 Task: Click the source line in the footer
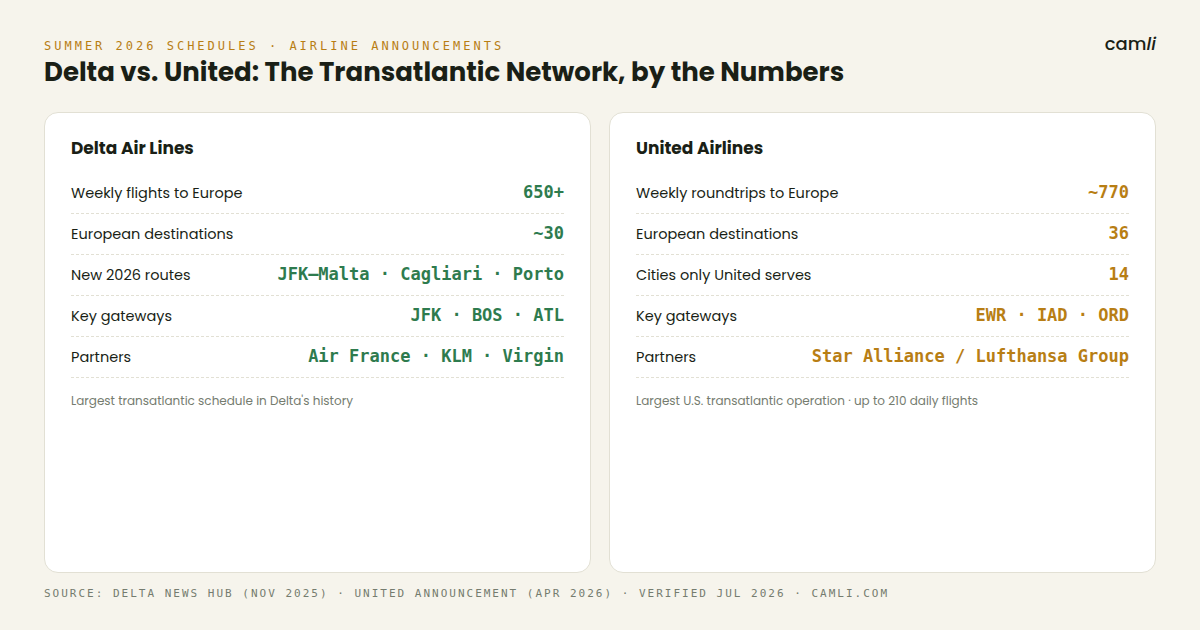click(x=466, y=593)
